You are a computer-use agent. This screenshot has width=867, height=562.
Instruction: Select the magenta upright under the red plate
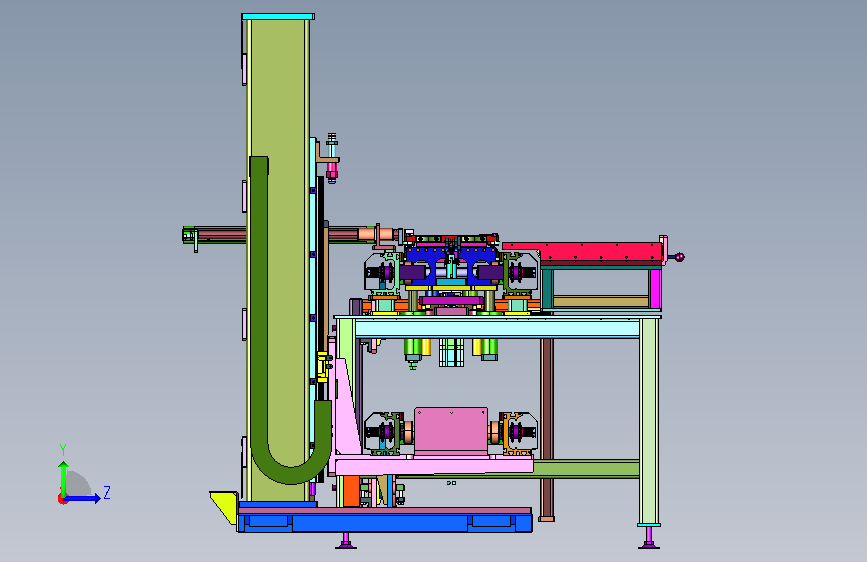(655, 289)
